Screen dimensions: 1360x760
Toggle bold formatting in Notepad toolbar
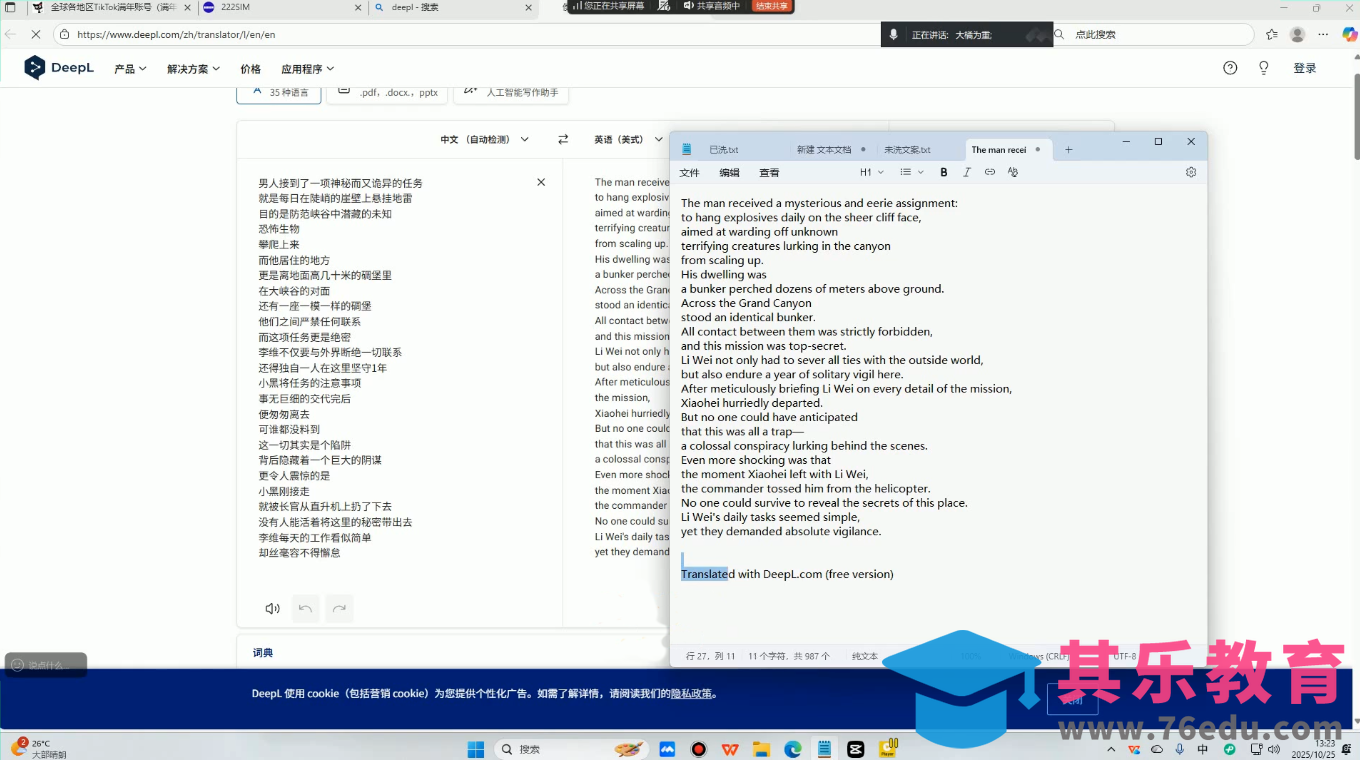(943, 172)
